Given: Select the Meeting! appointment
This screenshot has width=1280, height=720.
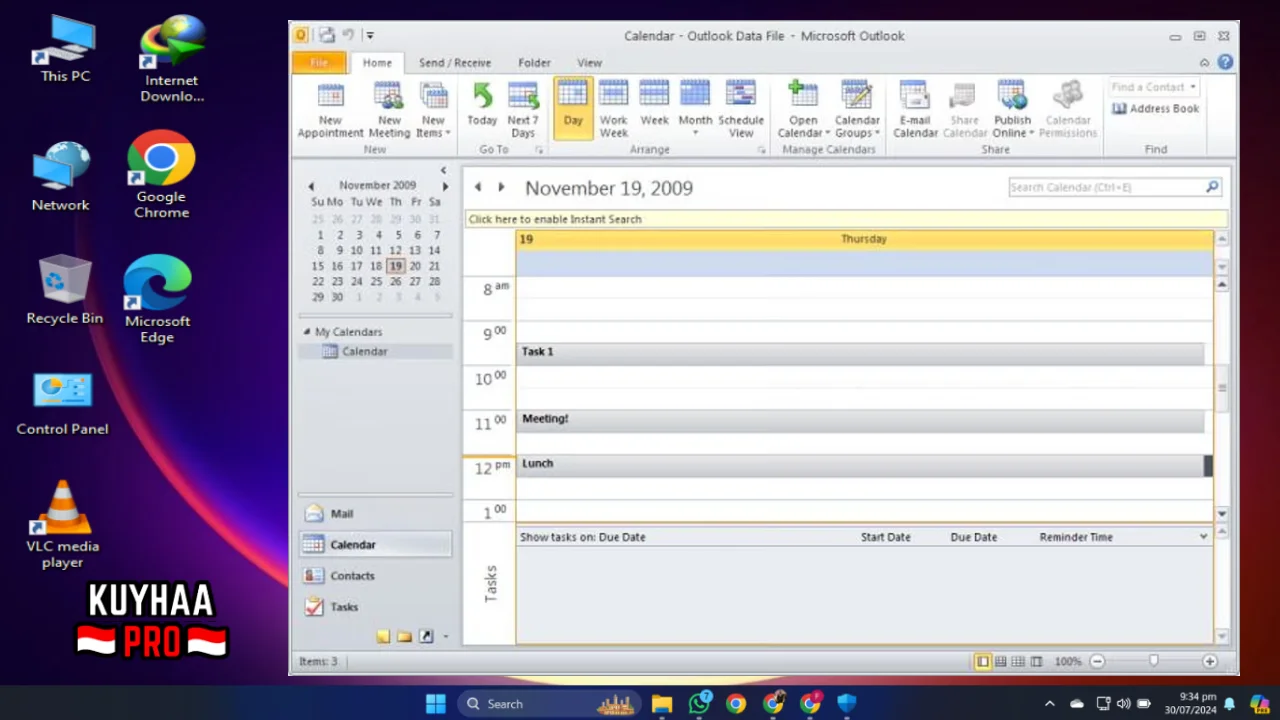Looking at the screenshot, I should click(860, 421).
